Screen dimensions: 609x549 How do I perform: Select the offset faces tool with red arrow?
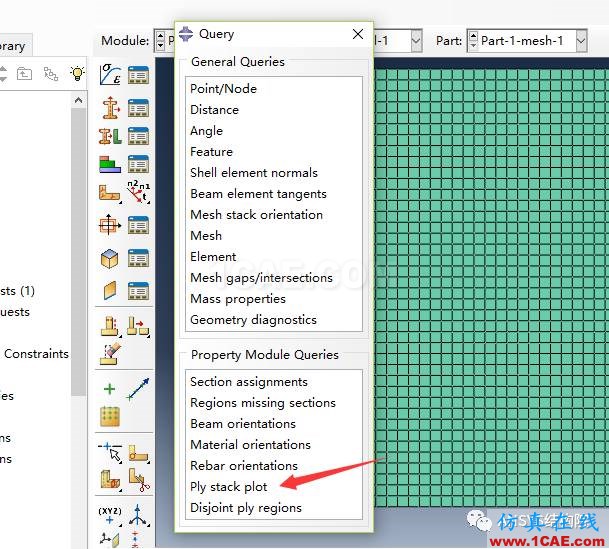coord(138,327)
